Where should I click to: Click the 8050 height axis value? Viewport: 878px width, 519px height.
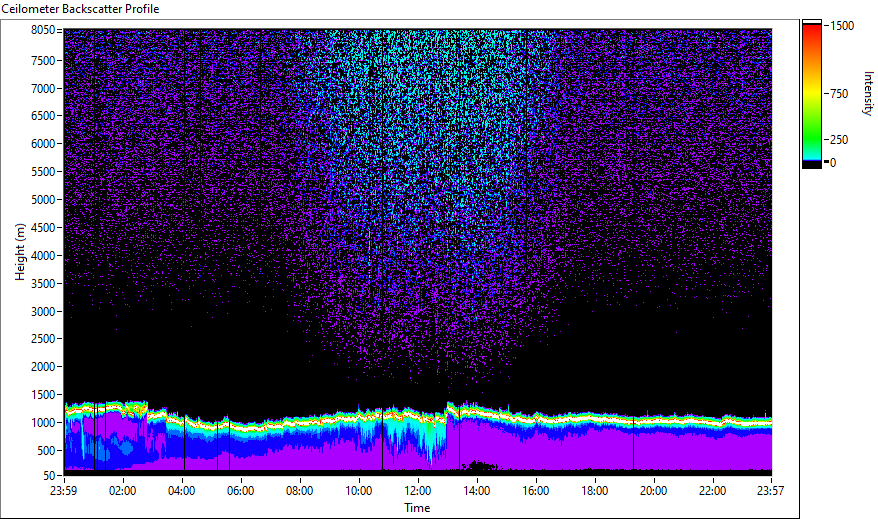(43, 30)
